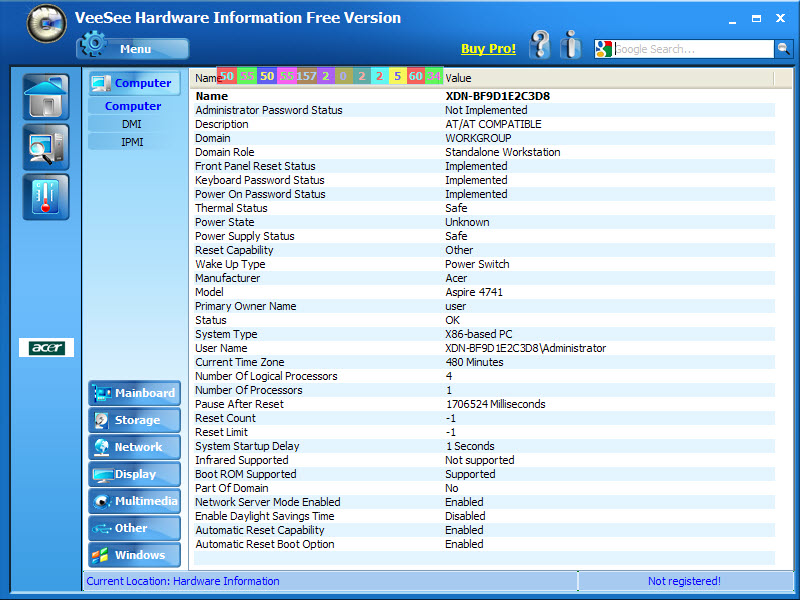Click the Windows category button
The height and width of the screenshot is (600, 800).
(x=135, y=556)
